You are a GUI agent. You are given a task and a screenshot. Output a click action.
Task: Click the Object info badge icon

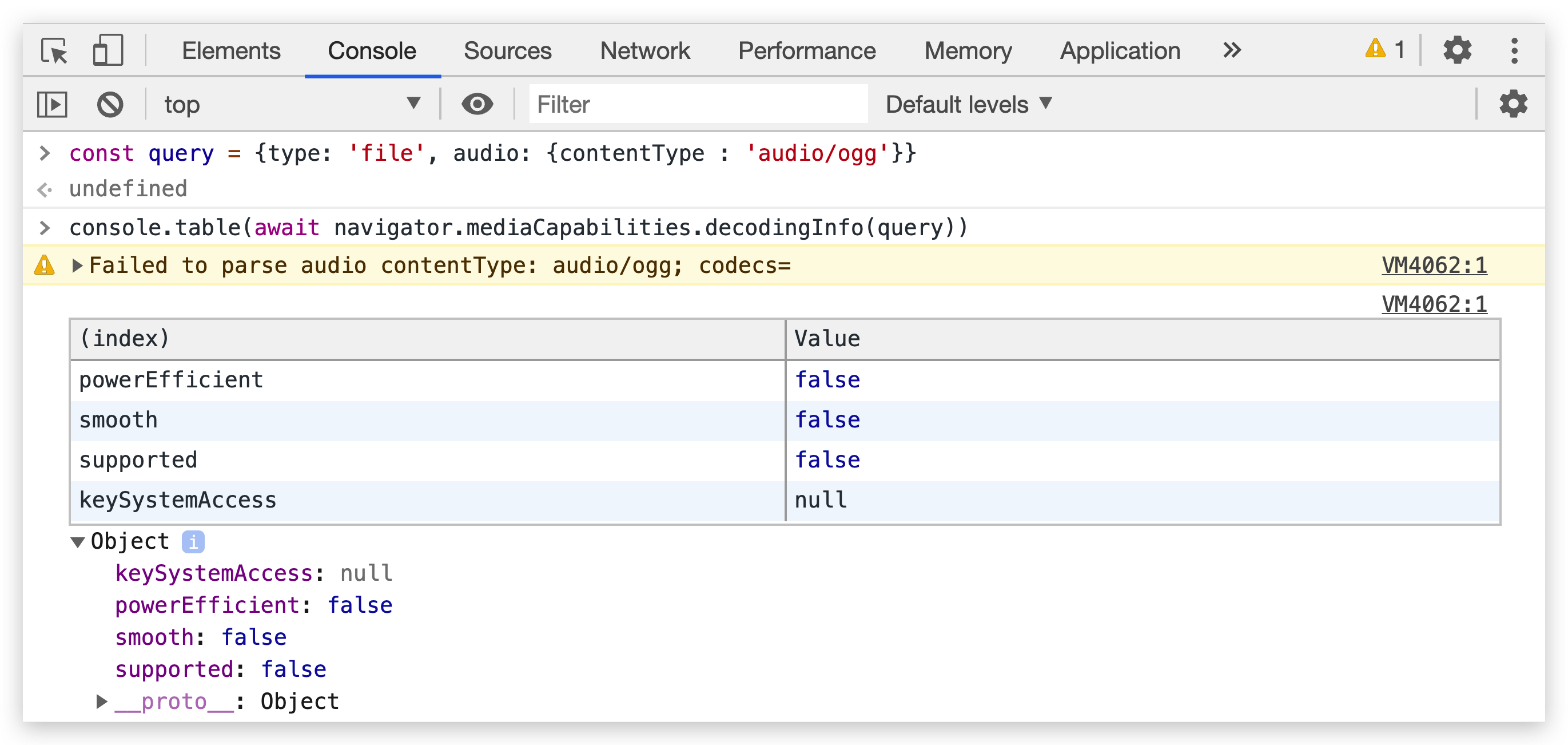coord(193,541)
